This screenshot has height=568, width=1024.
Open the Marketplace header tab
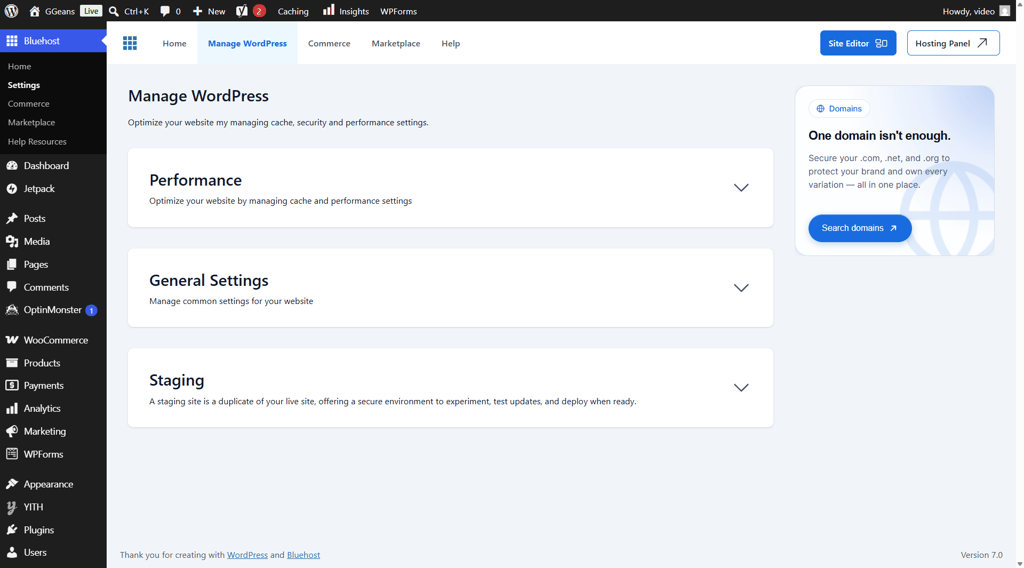tap(396, 43)
